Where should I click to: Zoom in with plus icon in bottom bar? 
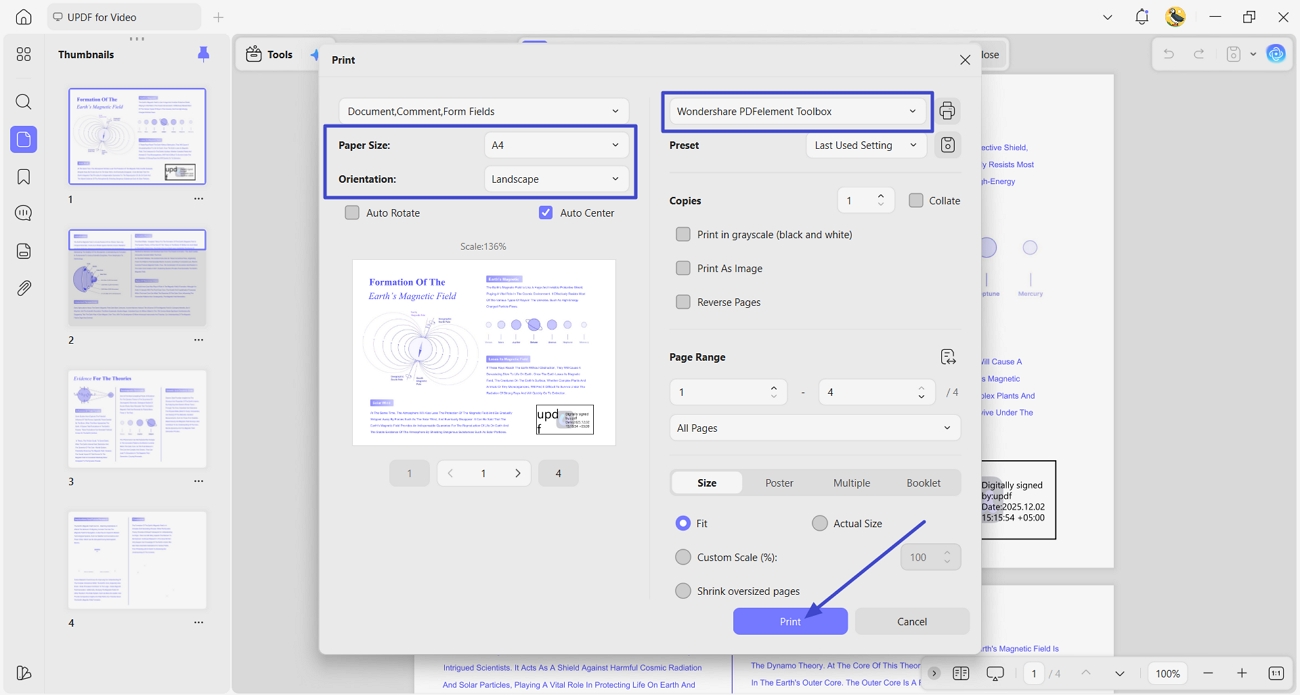click(x=1242, y=674)
